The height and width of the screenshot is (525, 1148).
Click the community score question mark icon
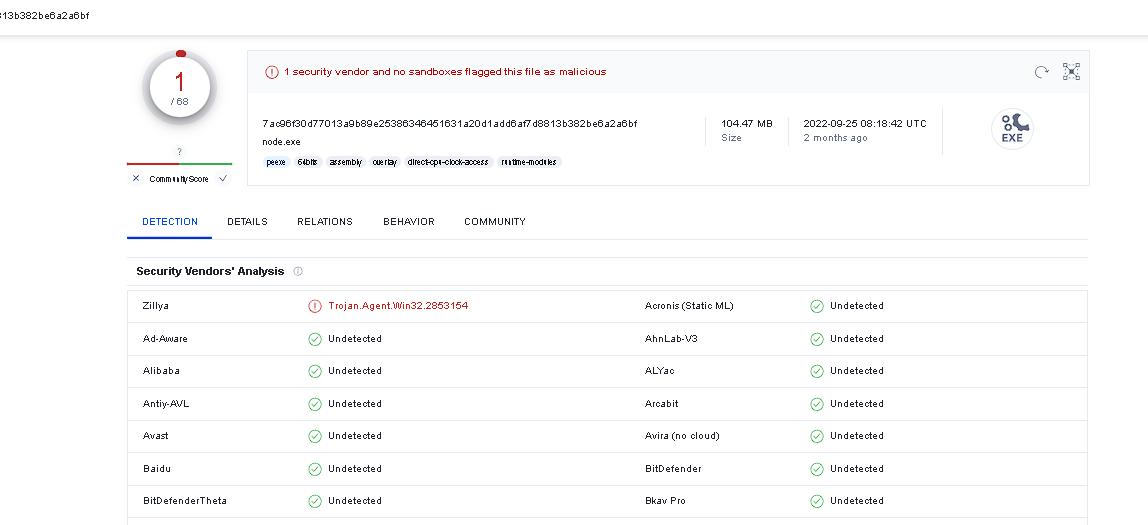pos(180,152)
